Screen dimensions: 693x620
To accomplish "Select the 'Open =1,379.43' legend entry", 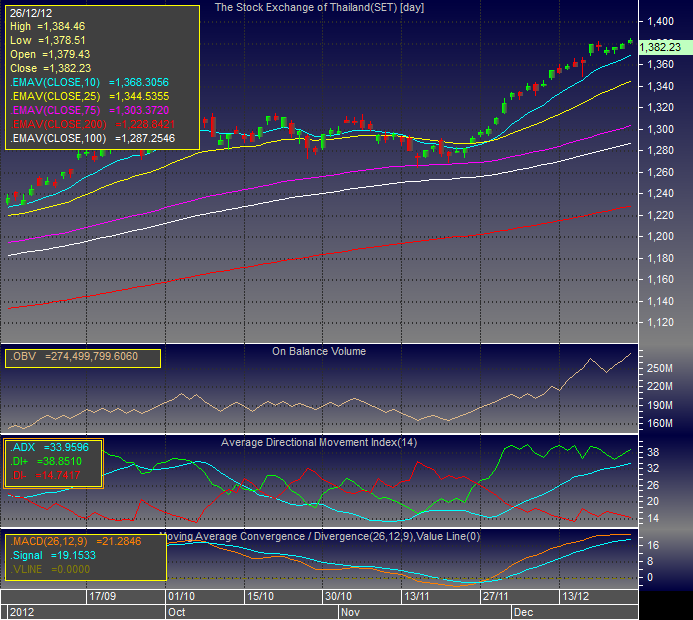I will (x=50, y=54).
